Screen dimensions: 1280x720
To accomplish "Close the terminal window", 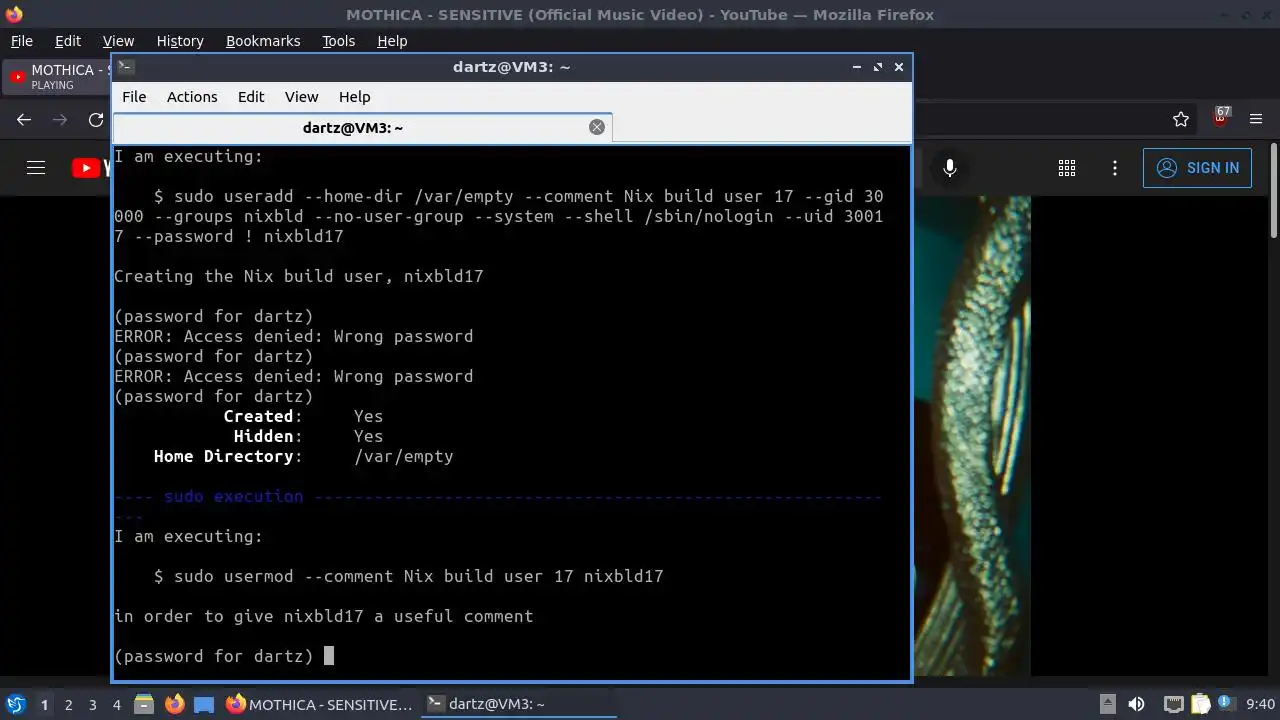I will click(x=899, y=67).
